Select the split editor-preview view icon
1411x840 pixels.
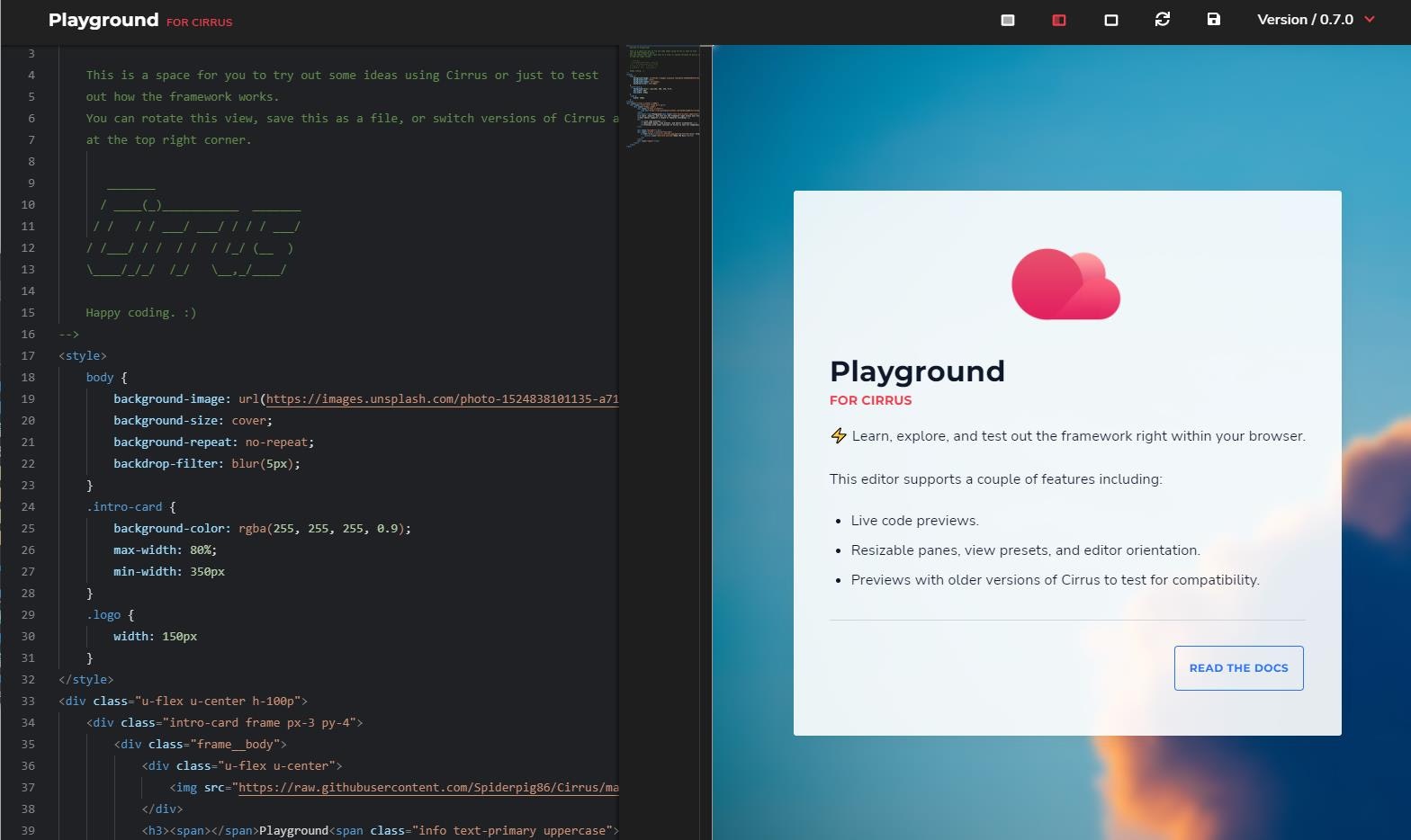(1059, 20)
